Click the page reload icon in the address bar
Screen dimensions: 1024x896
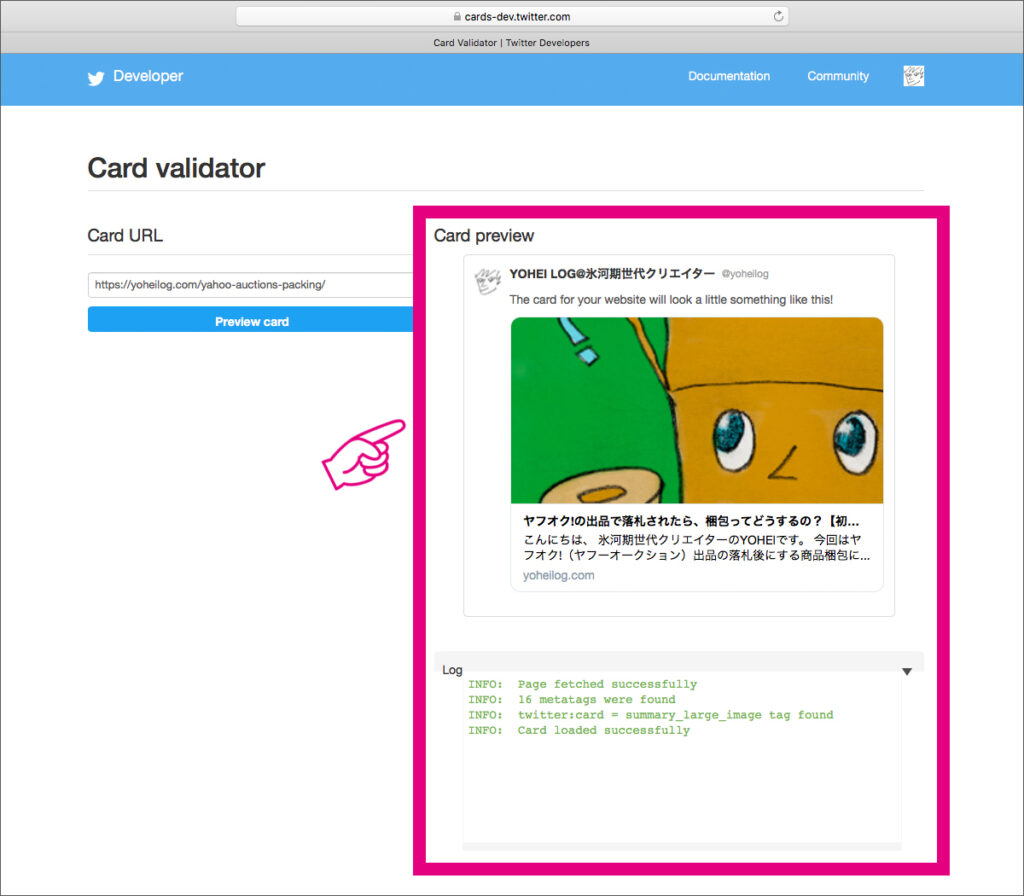click(x=779, y=15)
